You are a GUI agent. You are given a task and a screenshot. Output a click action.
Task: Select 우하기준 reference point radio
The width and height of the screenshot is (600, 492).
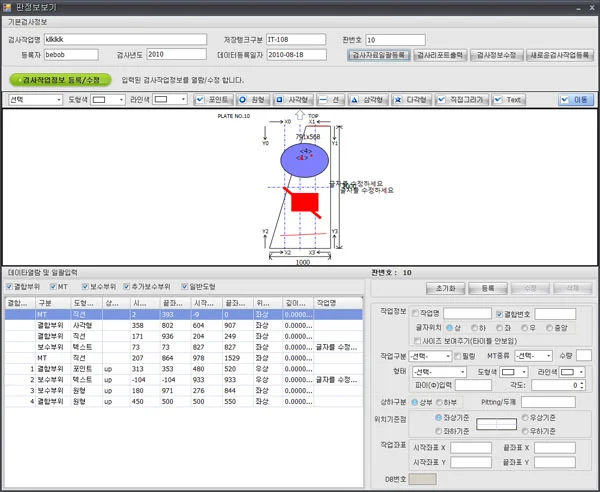(x=525, y=431)
